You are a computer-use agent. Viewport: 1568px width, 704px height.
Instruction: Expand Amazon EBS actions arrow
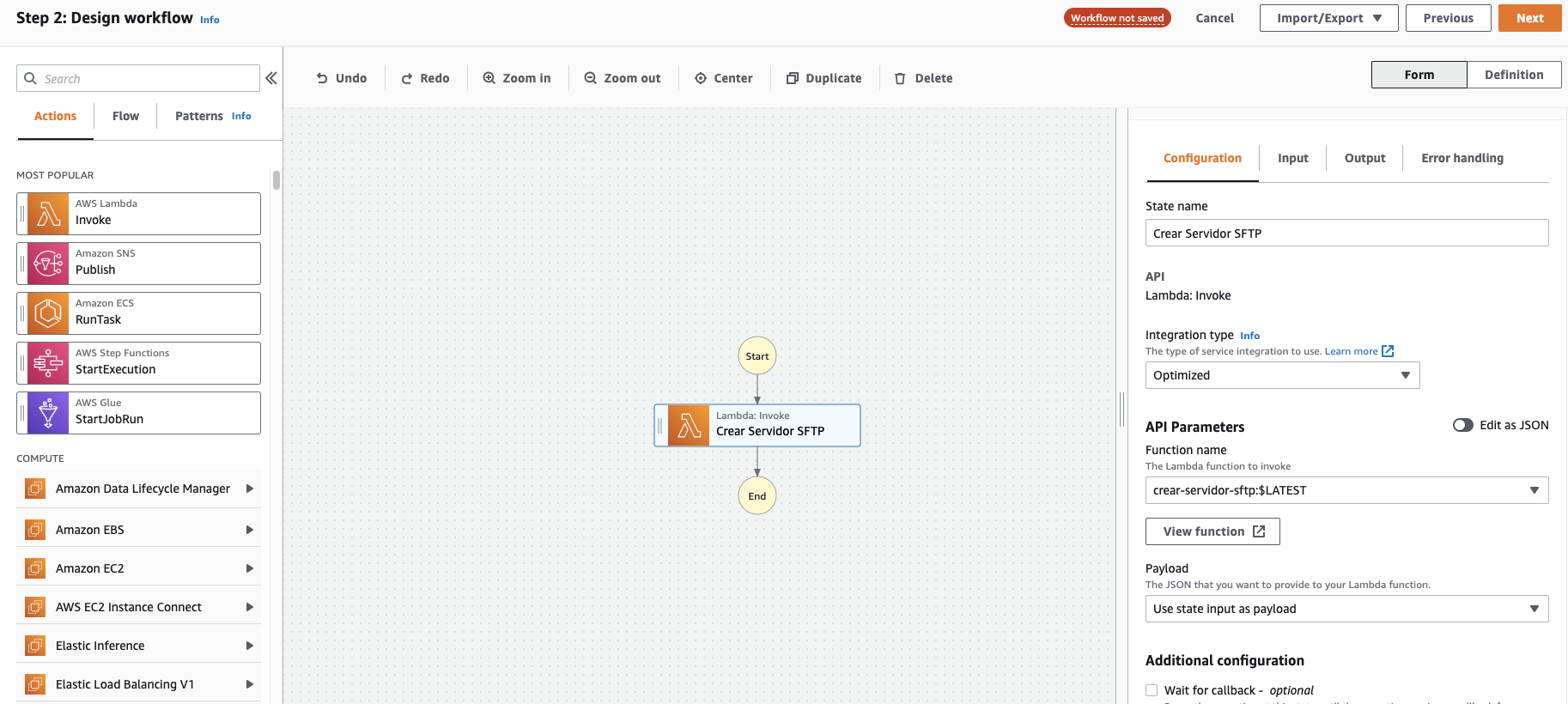point(250,530)
